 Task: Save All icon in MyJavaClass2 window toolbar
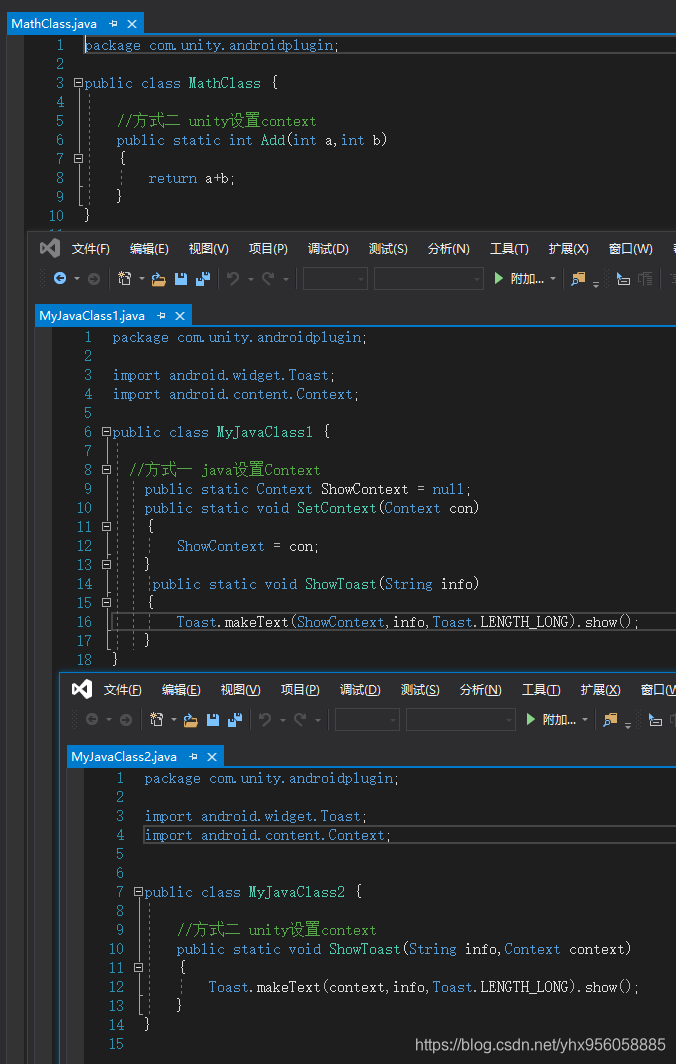coord(235,720)
